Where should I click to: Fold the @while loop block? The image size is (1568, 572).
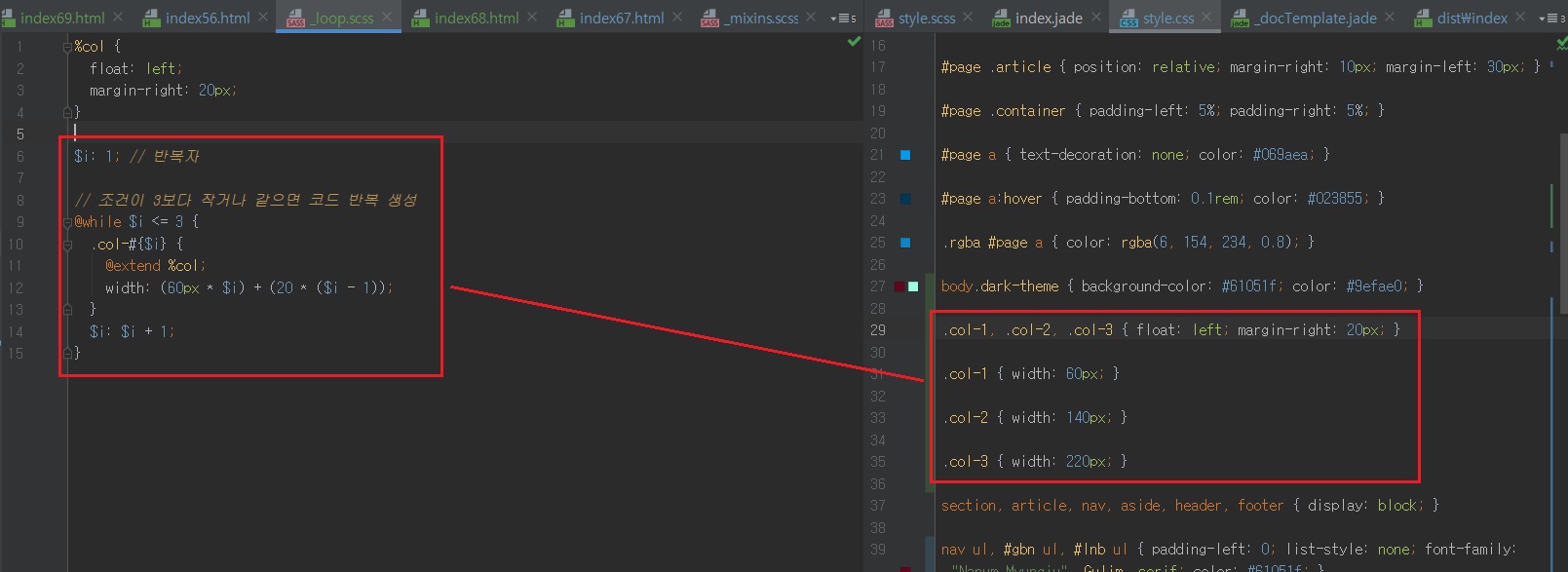[x=67, y=222]
